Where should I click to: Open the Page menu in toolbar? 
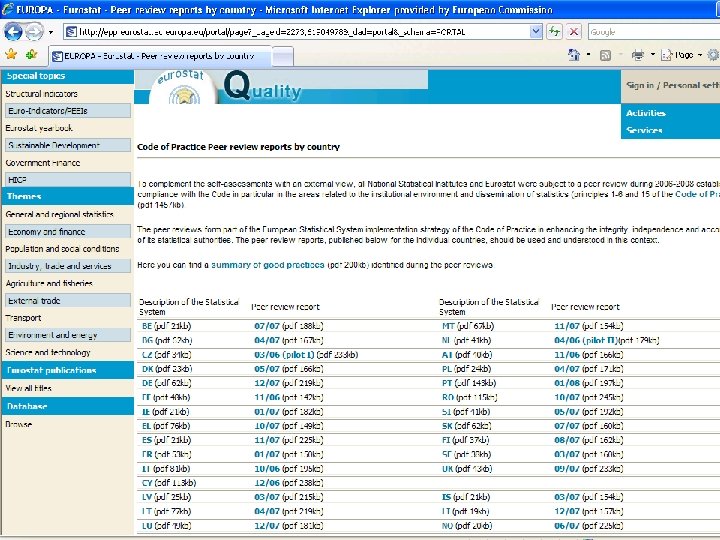(x=681, y=55)
